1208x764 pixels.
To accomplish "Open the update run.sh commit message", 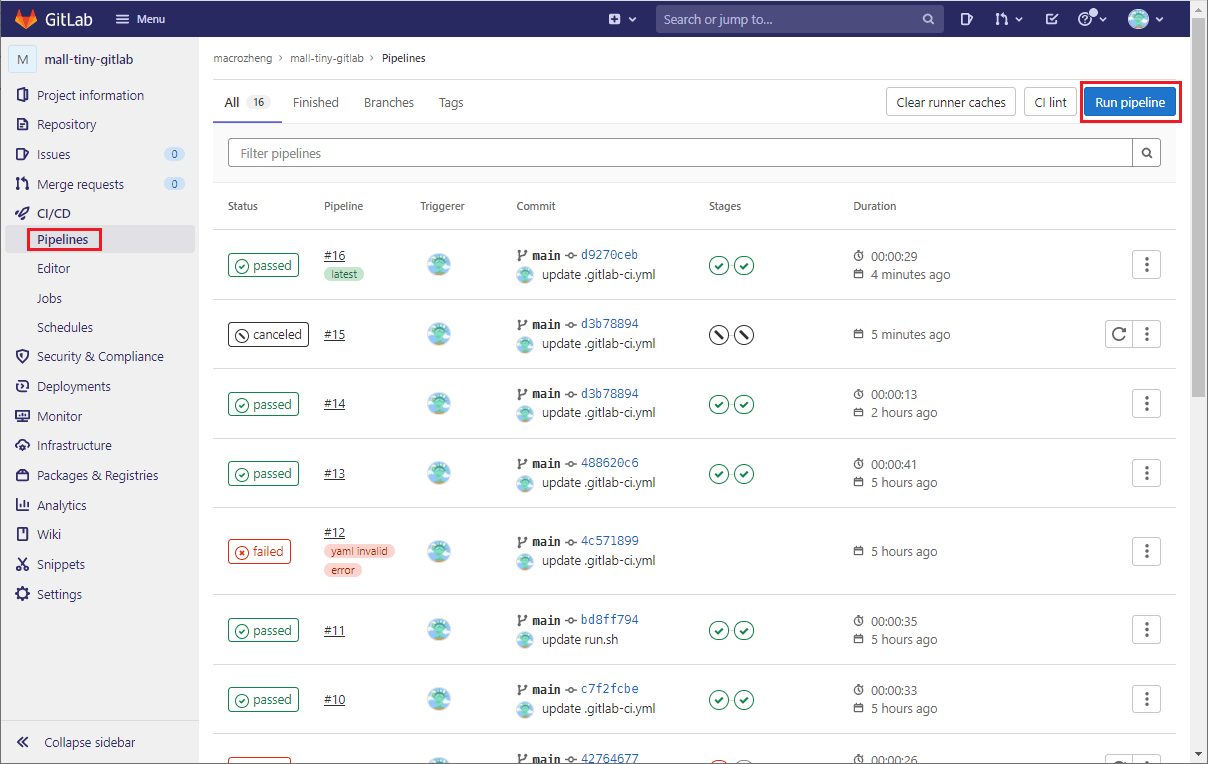I will tap(580, 639).
